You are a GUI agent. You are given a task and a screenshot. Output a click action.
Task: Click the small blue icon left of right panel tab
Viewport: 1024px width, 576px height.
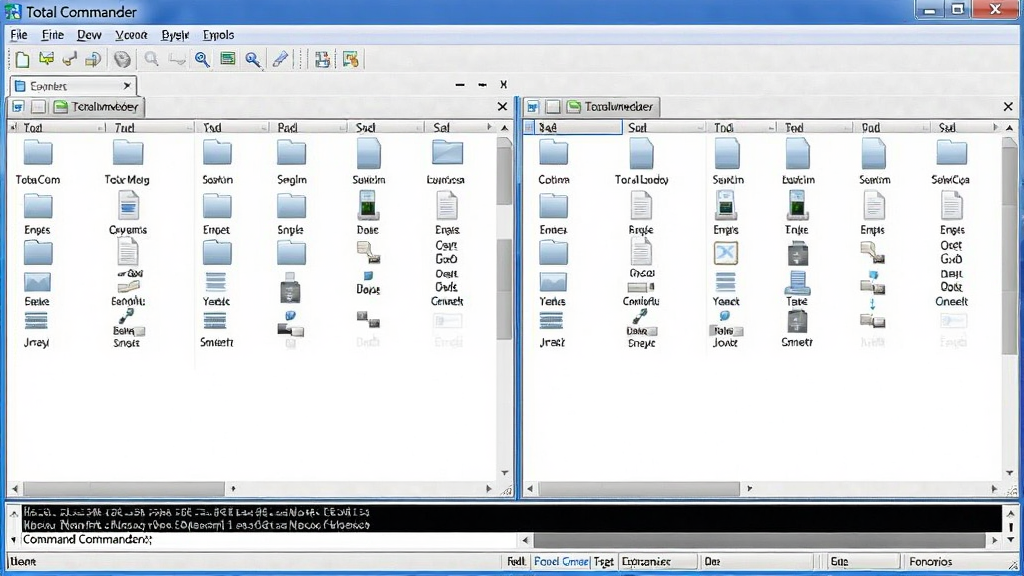click(x=533, y=106)
